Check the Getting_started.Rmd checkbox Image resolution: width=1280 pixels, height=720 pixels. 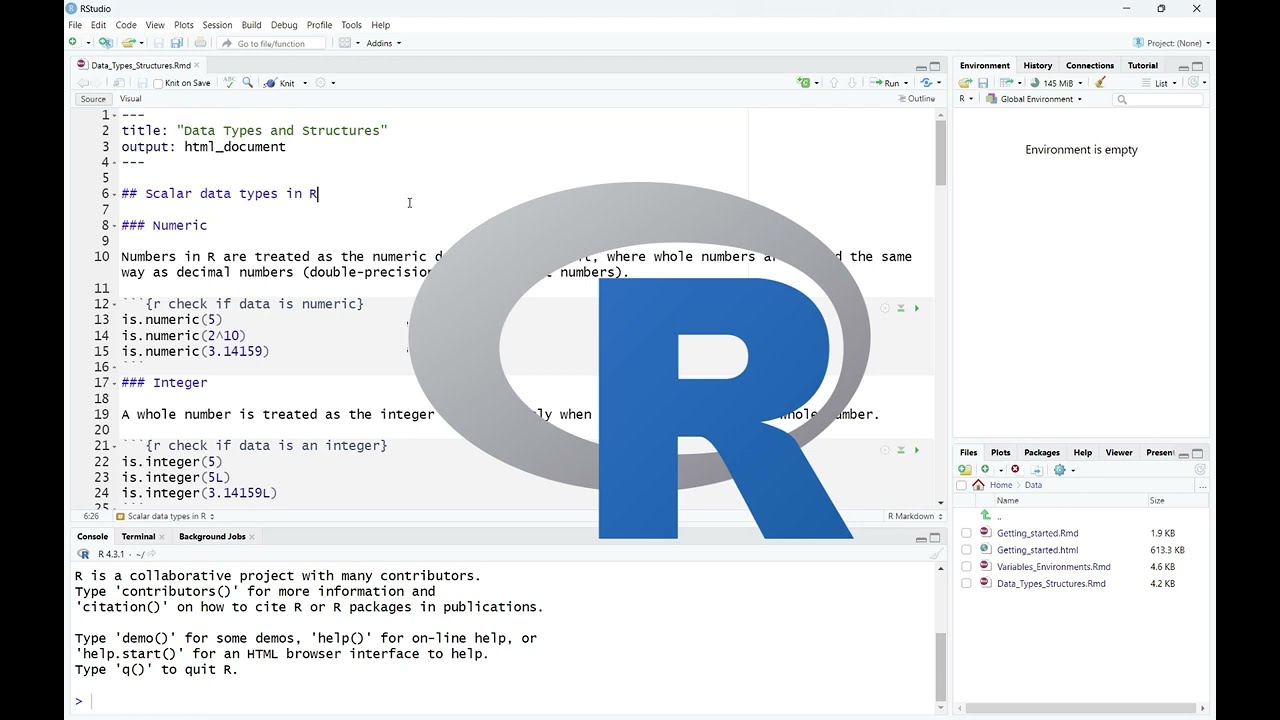coord(966,533)
